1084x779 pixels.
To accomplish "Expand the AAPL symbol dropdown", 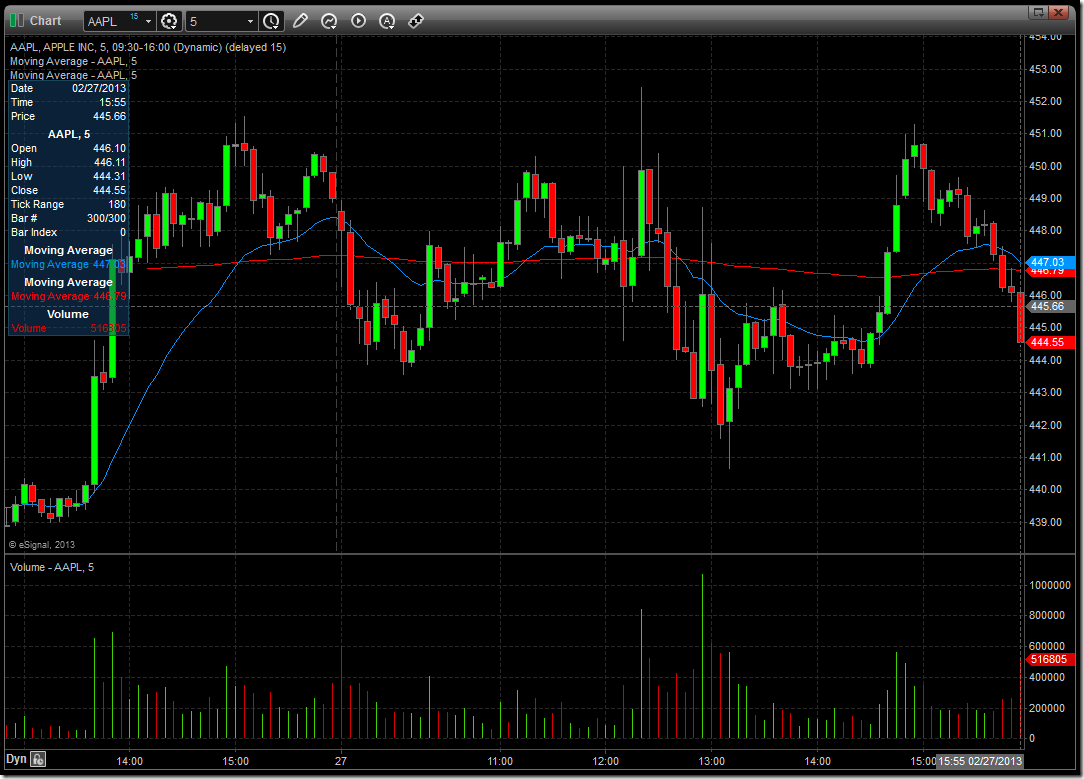I will tap(148, 21).
